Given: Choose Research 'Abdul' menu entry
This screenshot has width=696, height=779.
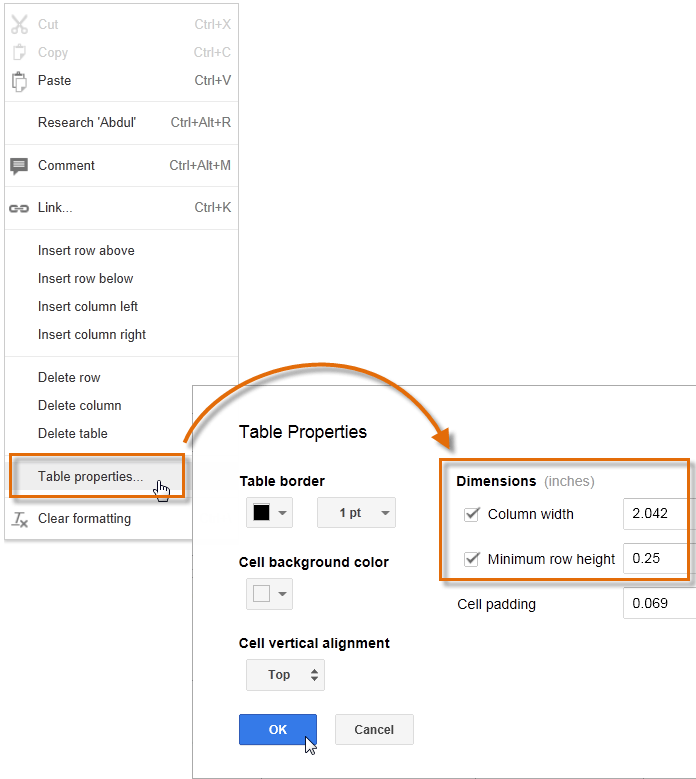Looking at the screenshot, I should (121, 123).
